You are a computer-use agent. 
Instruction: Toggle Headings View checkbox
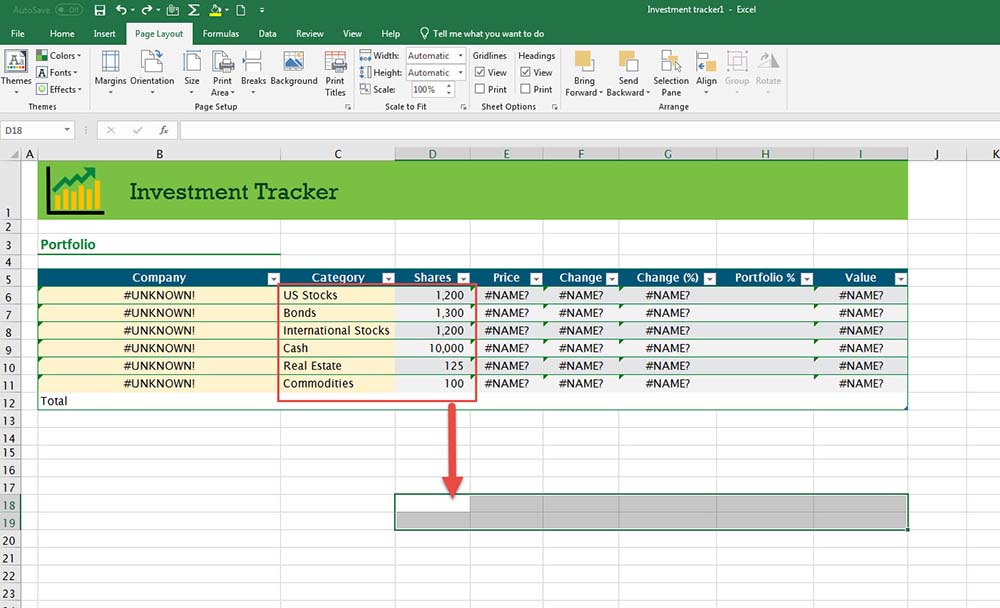(526, 73)
